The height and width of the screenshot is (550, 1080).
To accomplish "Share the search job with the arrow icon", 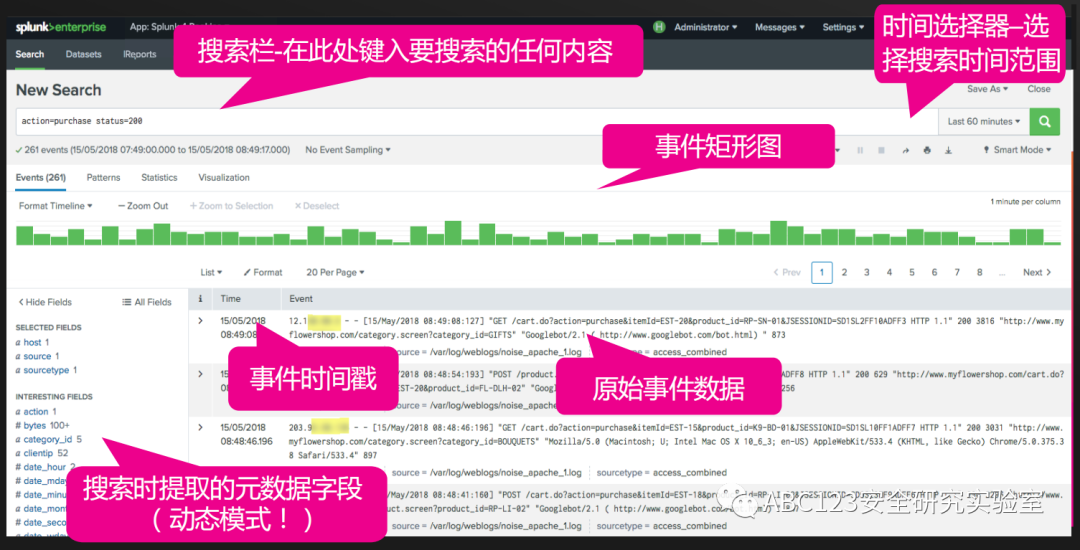I will [x=905, y=150].
